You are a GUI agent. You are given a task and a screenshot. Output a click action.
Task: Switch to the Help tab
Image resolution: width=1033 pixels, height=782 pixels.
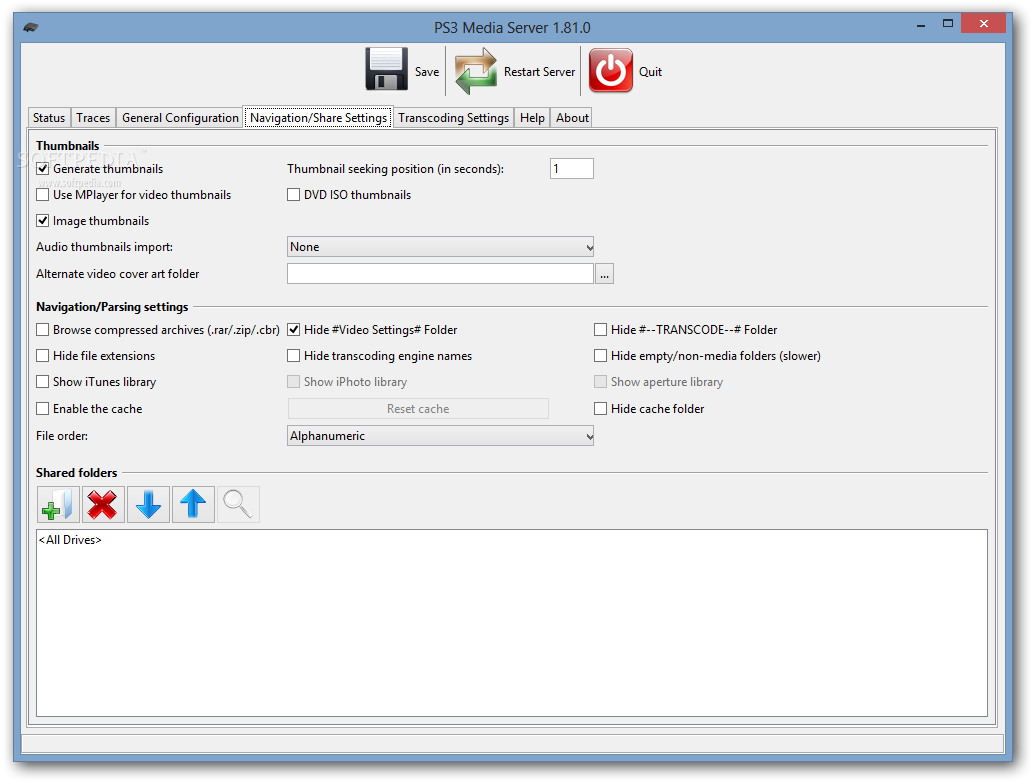pyautogui.click(x=532, y=117)
